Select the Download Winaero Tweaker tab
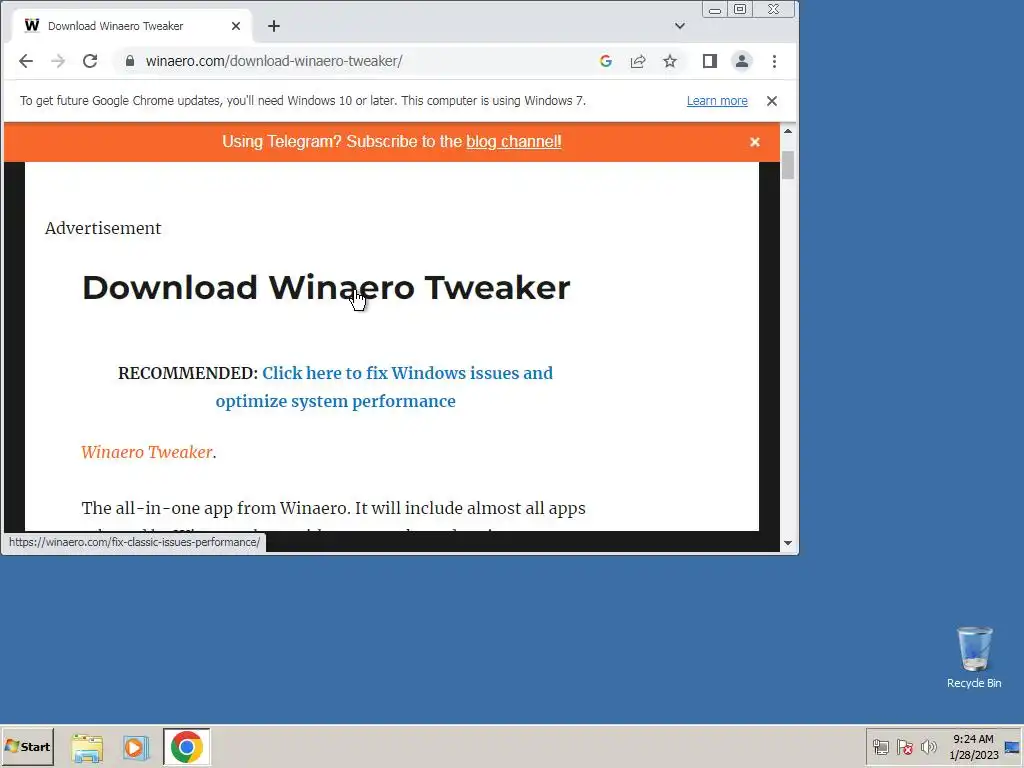Viewport: 1024px width, 768px height. pos(131,26)
